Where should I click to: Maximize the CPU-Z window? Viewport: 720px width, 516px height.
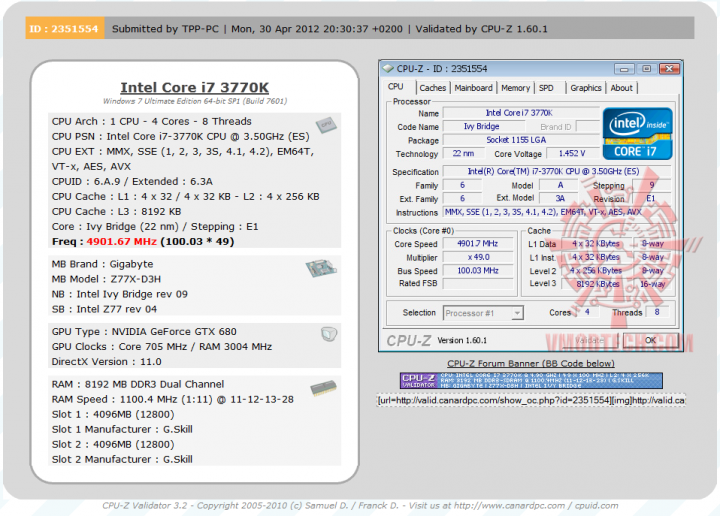647,69
